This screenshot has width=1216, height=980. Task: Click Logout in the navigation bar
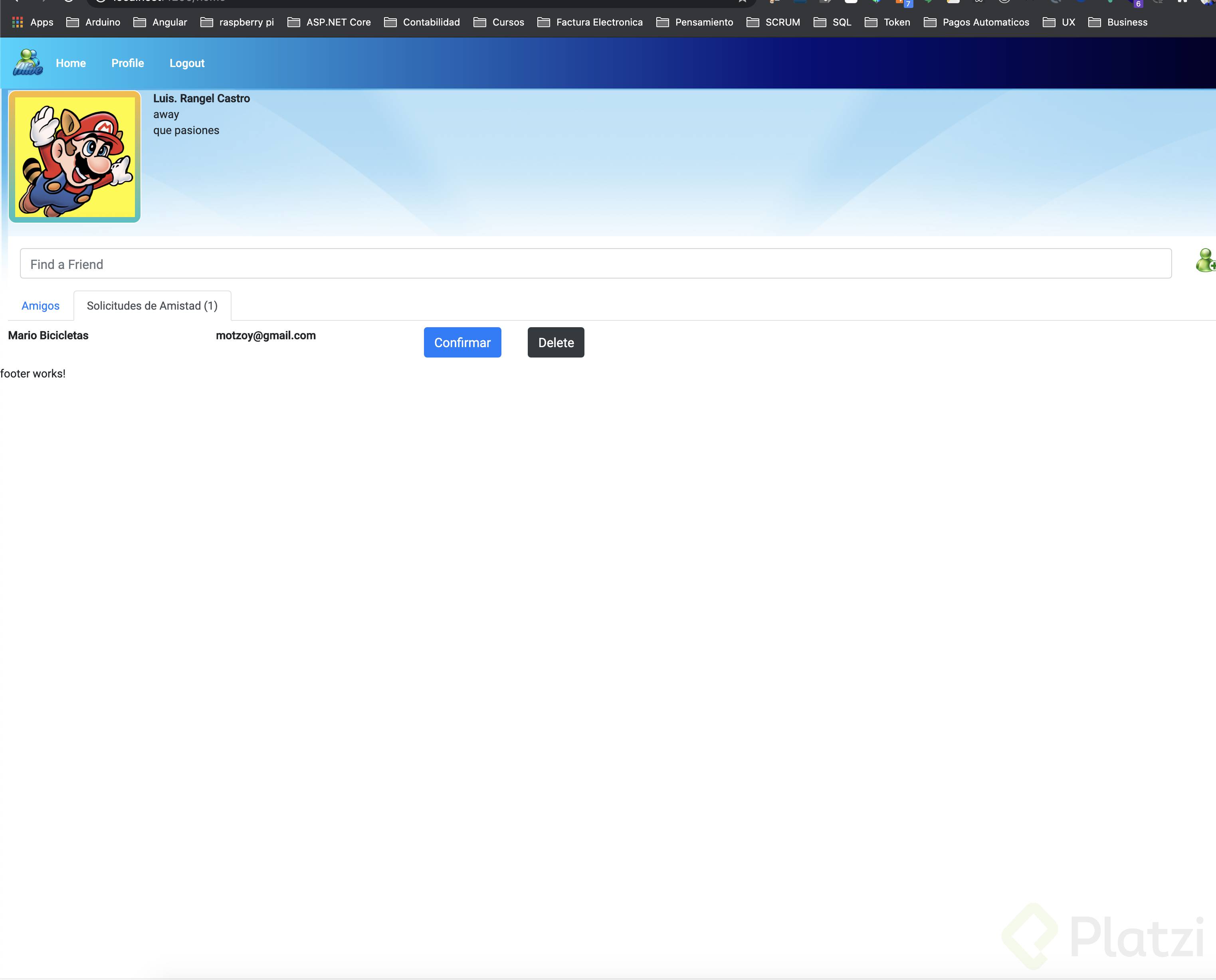[x=187, y=63]
